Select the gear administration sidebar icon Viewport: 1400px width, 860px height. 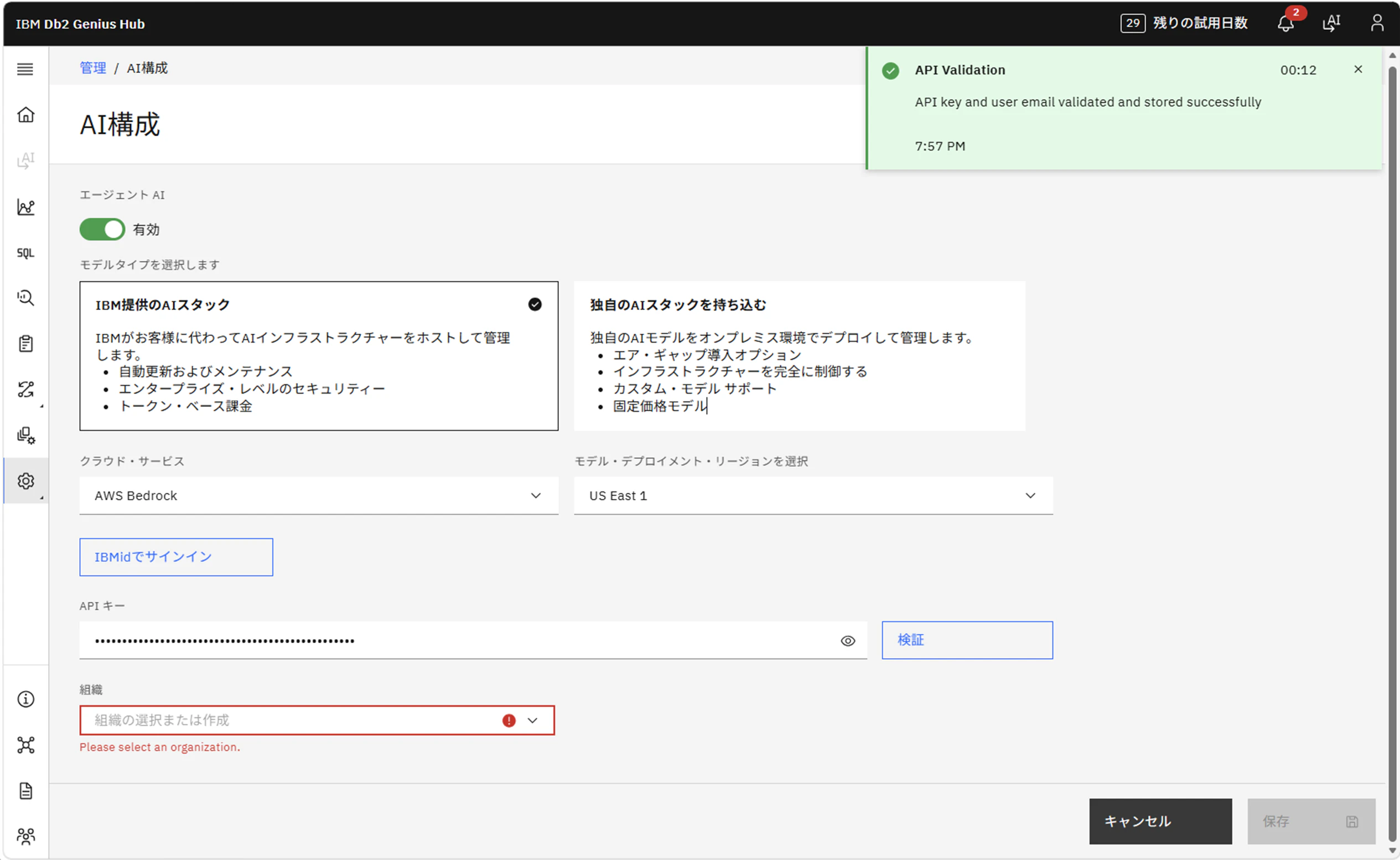tap(25, 481)
